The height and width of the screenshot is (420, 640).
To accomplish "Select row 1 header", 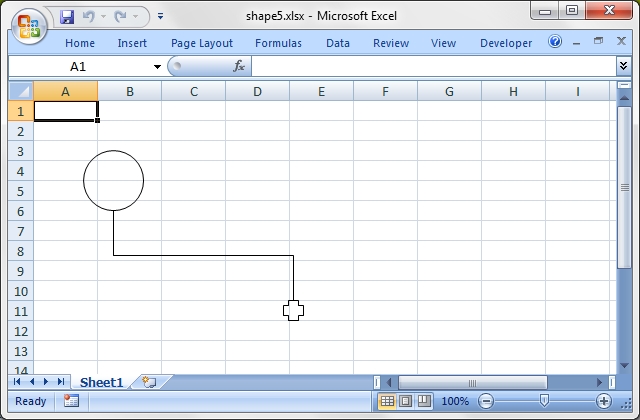I will 21,111.
